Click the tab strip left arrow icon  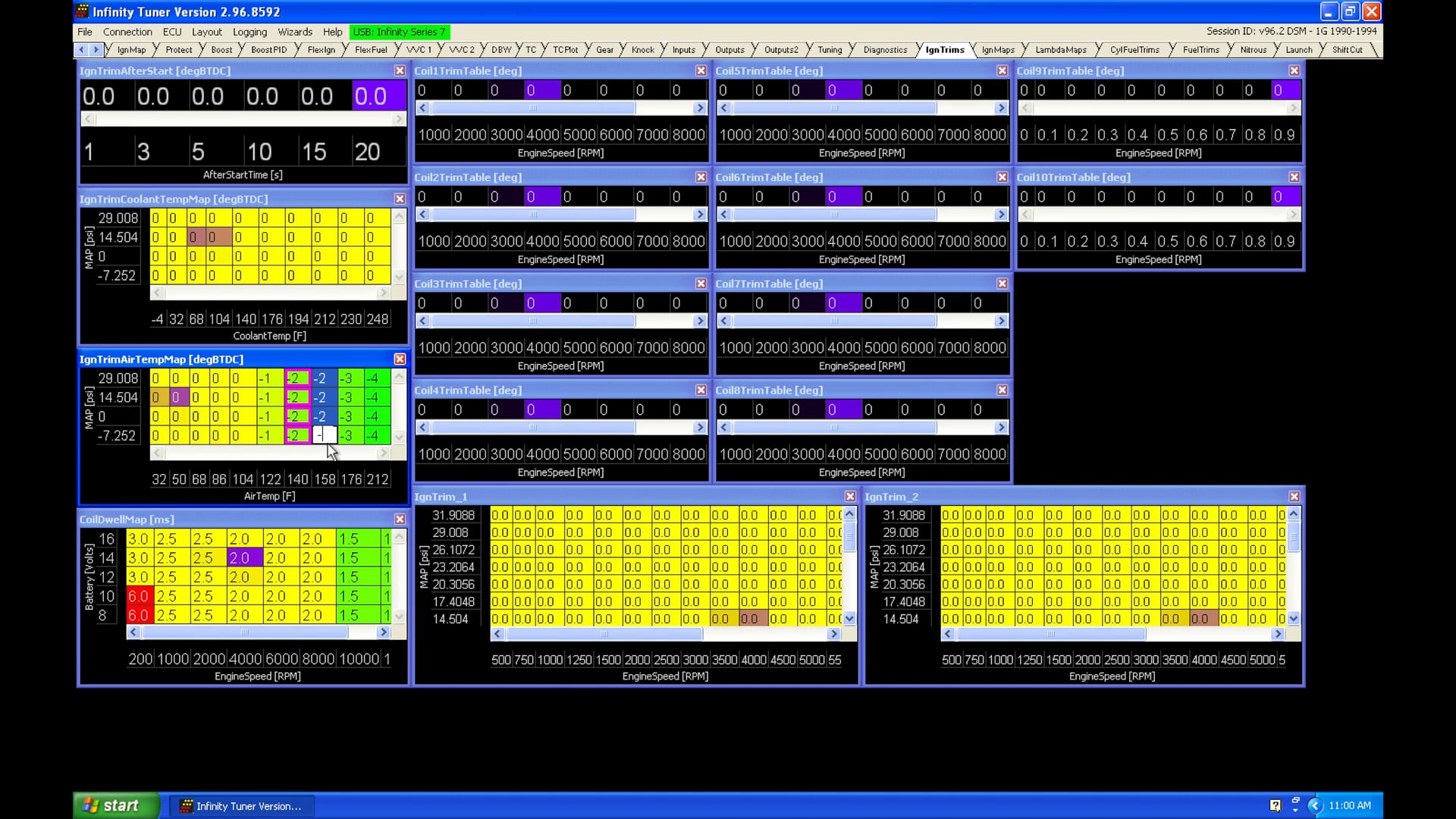pyautogui.click(x=82, y=50)
